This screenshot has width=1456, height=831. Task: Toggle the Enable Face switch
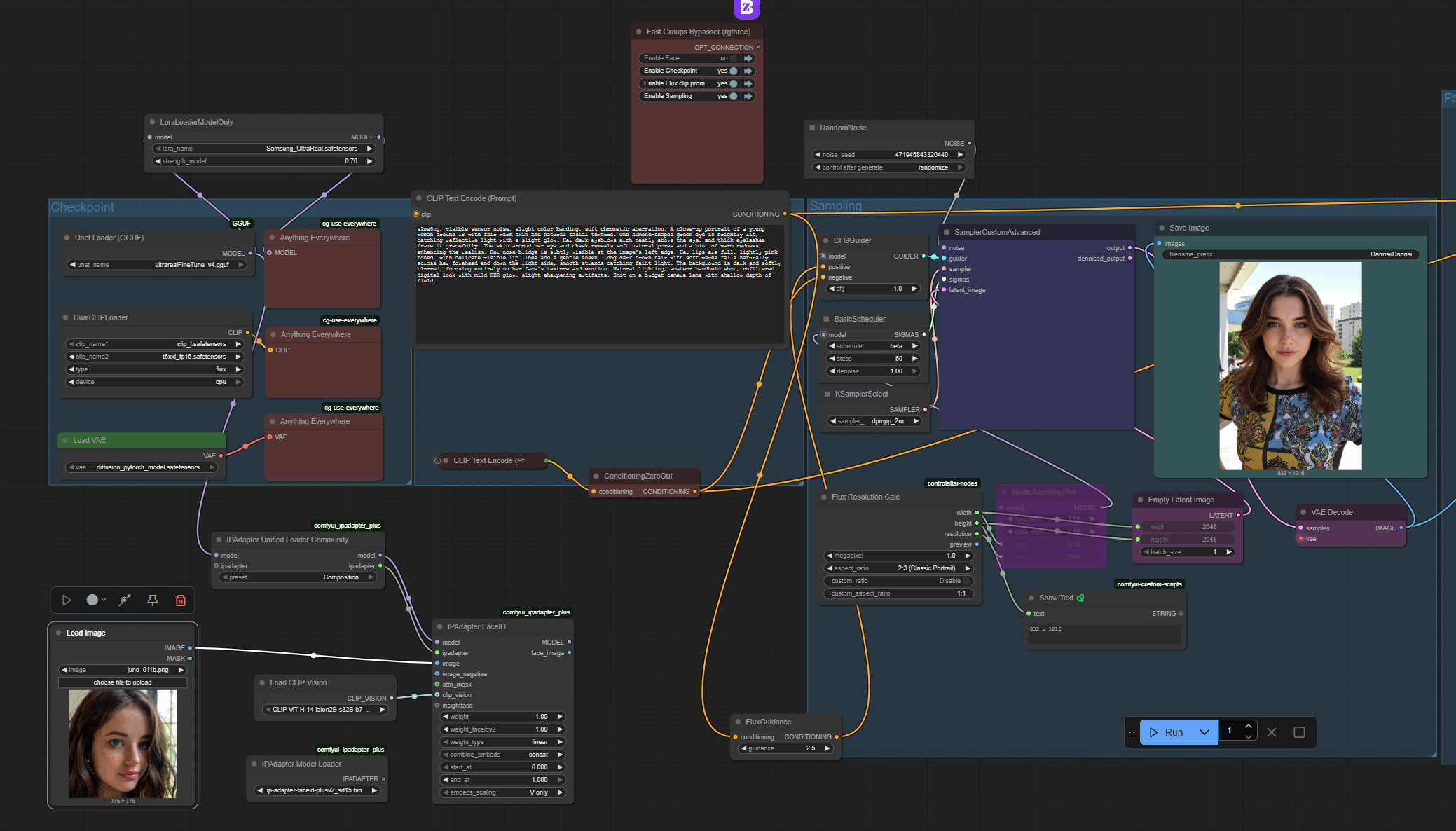(x=734, y=58)
